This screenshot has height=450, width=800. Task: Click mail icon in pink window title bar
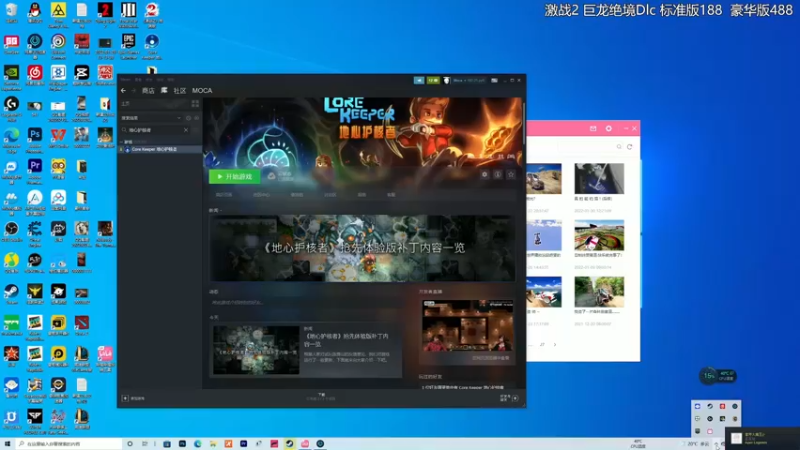(593, 129)
